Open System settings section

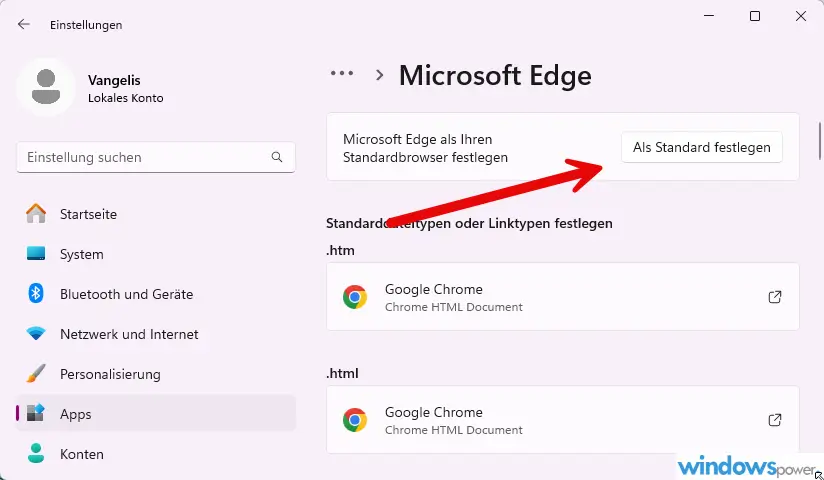tap(156, 254)
